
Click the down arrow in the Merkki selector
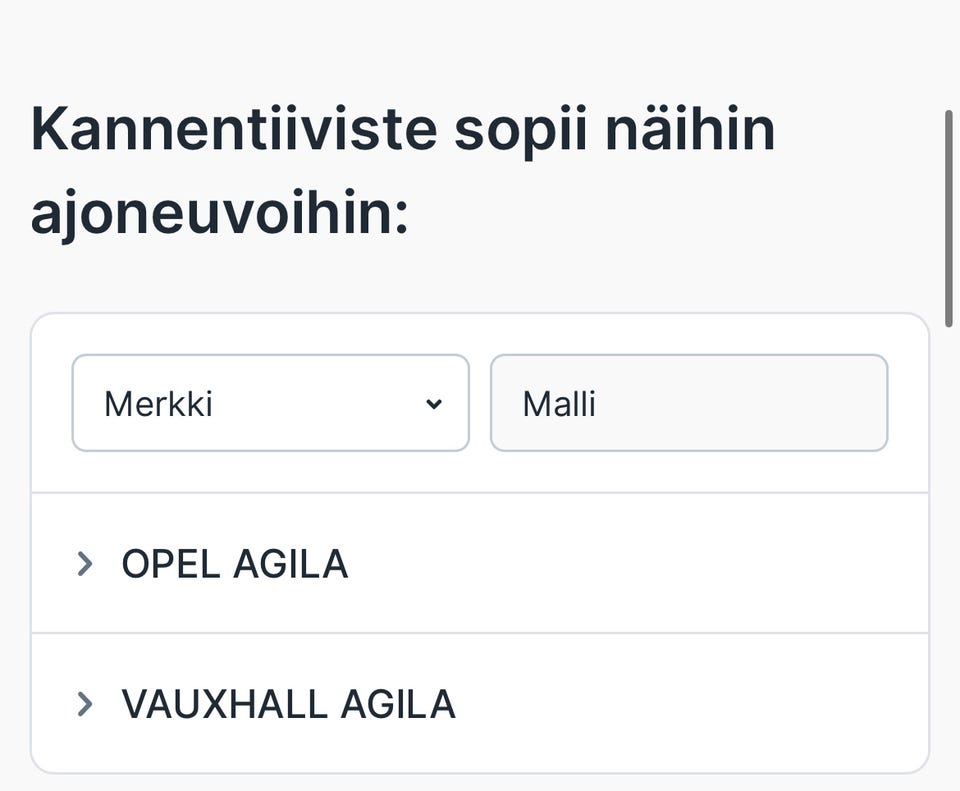[x=432, y=403]
